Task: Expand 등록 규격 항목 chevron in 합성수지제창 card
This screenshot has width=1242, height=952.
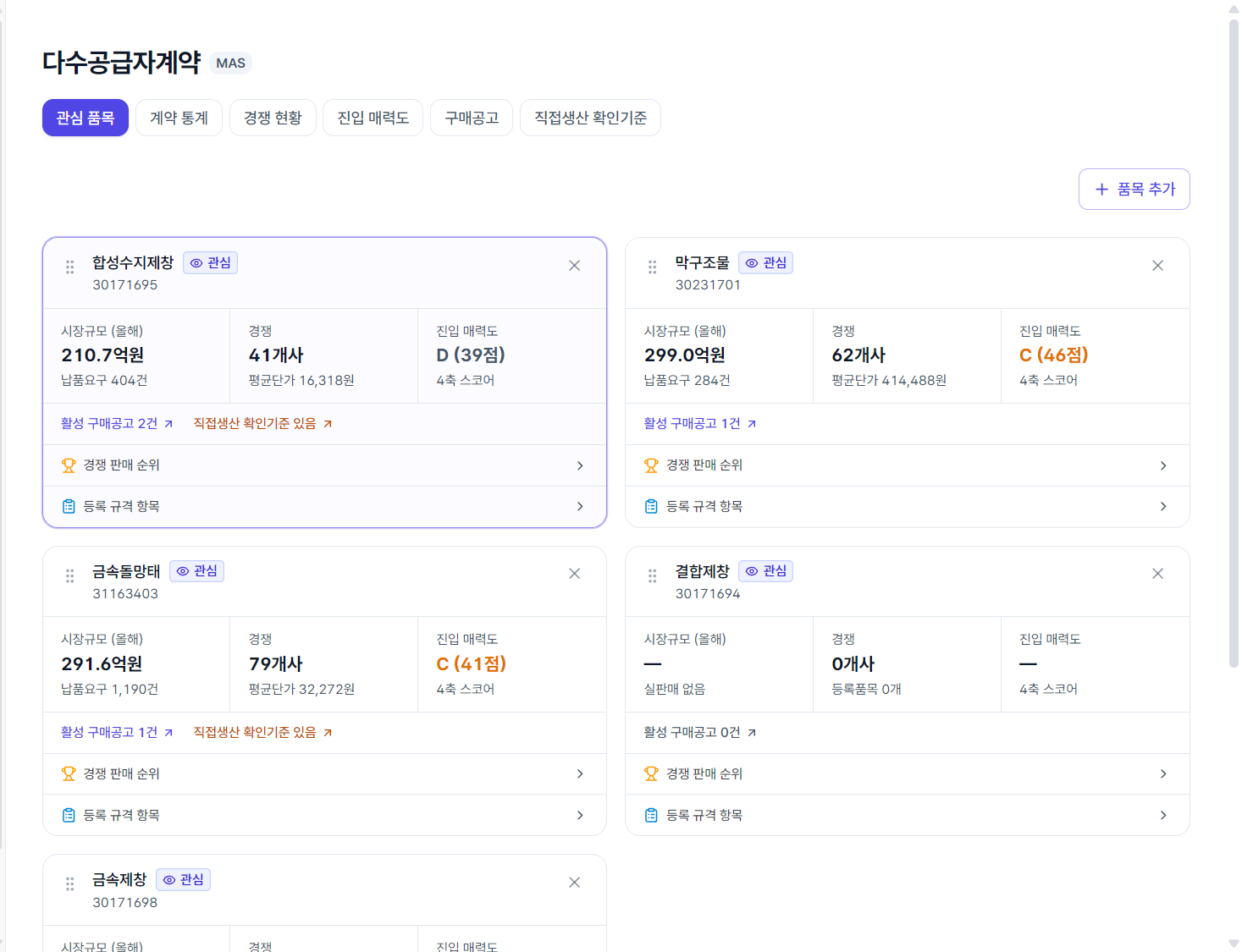Action: tap(580, 506)
